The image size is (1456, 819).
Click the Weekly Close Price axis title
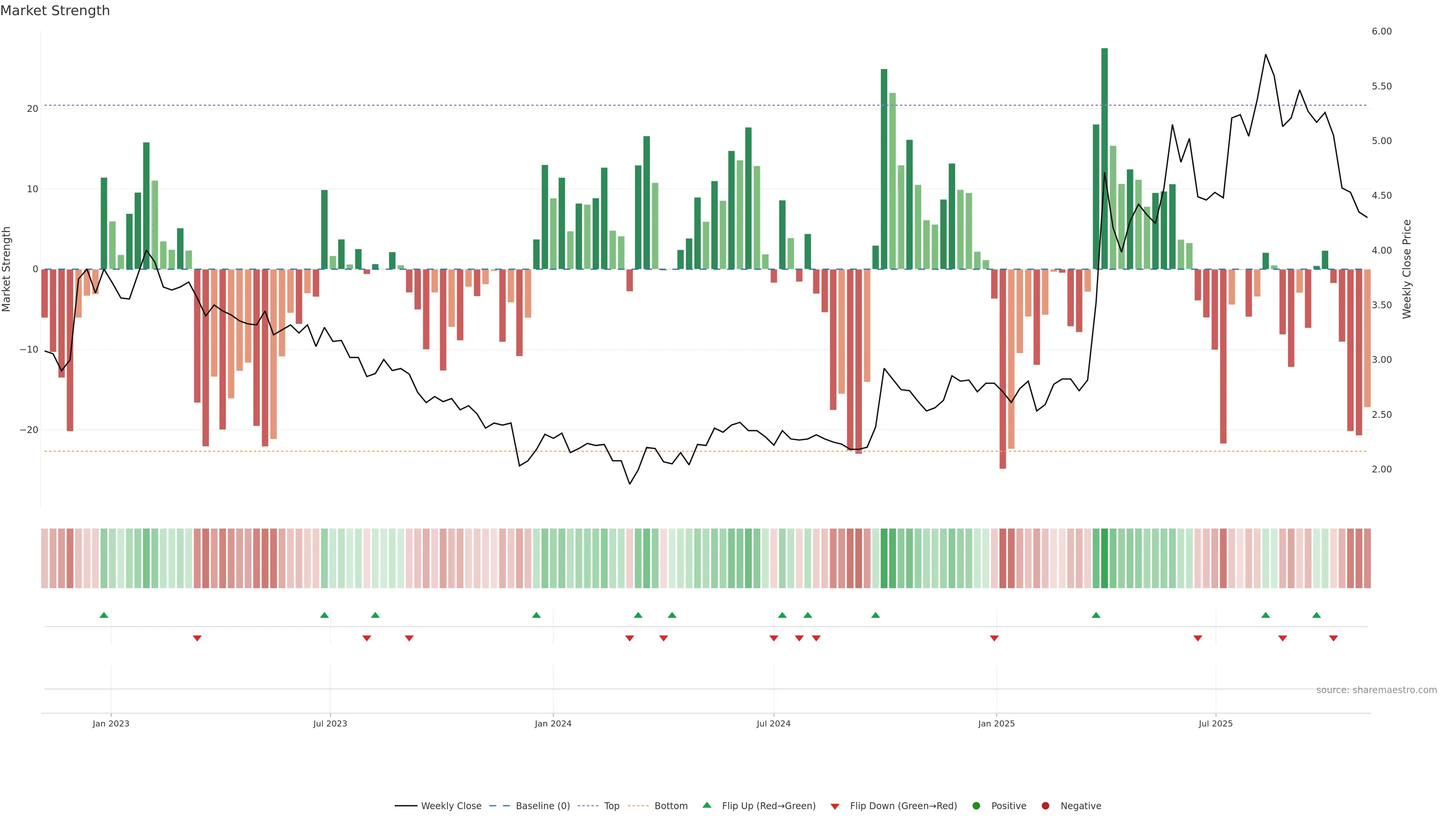1407,269
